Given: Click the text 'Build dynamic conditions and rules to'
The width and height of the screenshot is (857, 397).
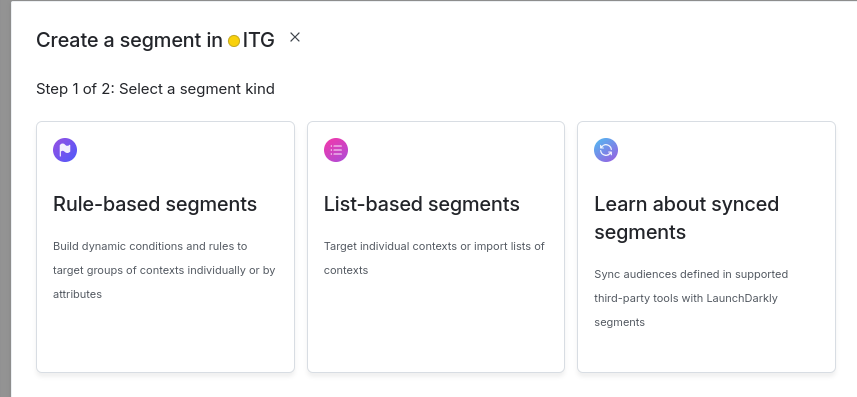Looking at the screenshot, I should pos(150,246).
